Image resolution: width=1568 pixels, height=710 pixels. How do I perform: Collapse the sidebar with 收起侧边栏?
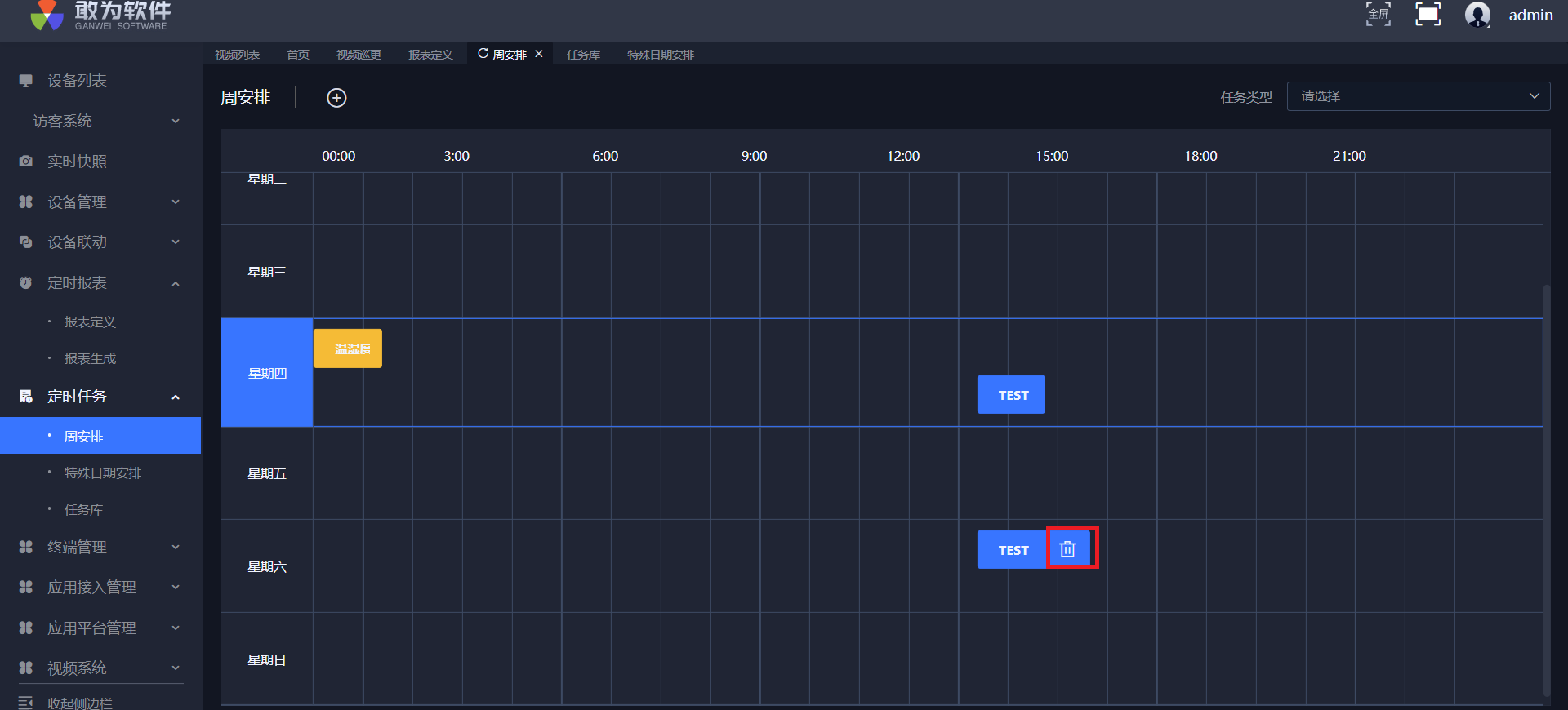tap(79, 702)
